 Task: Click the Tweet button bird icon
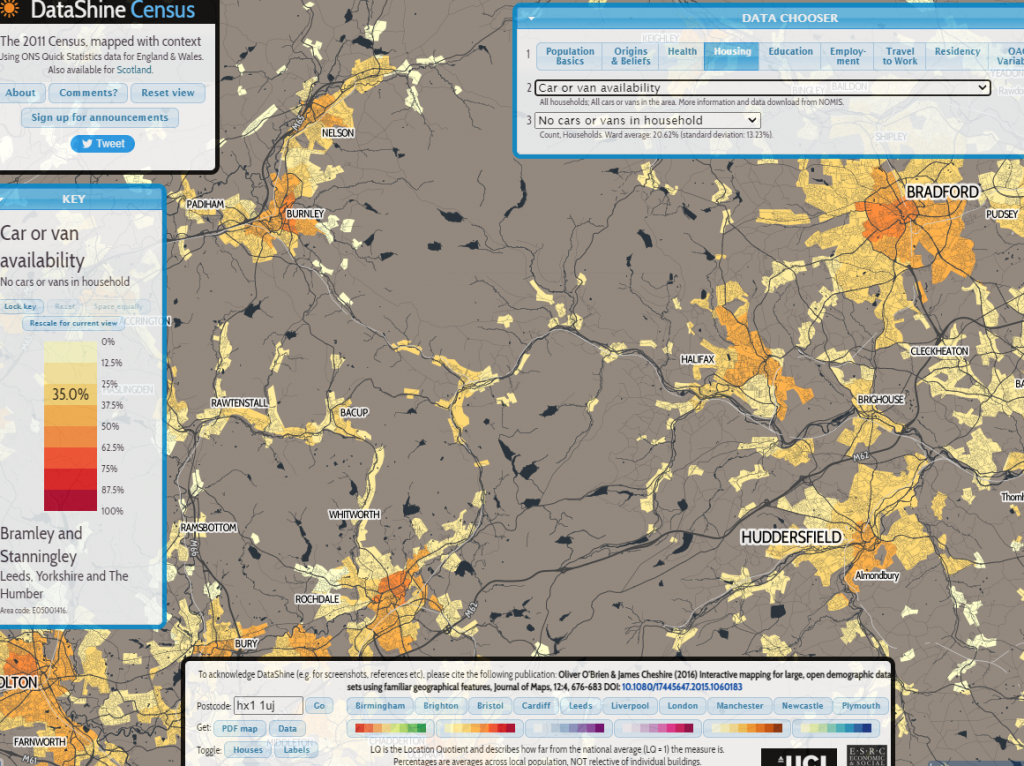[87, 144]
